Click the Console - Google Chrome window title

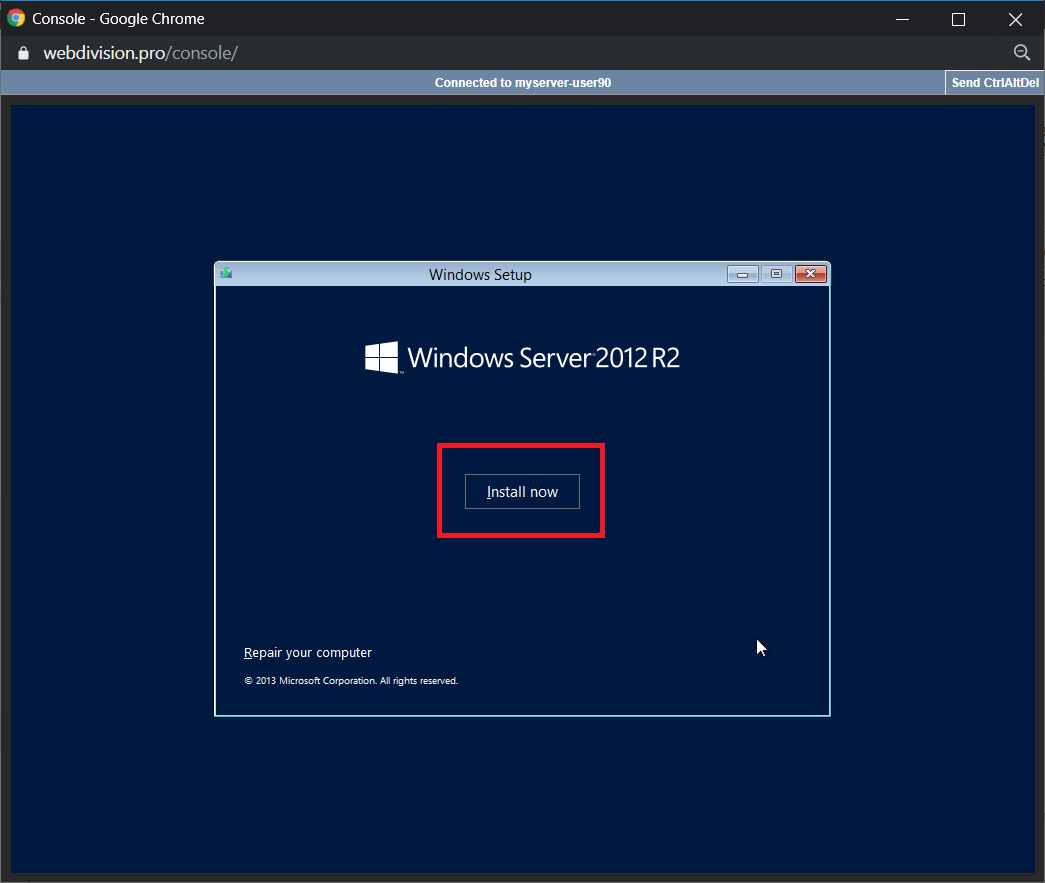coord(118,19)
